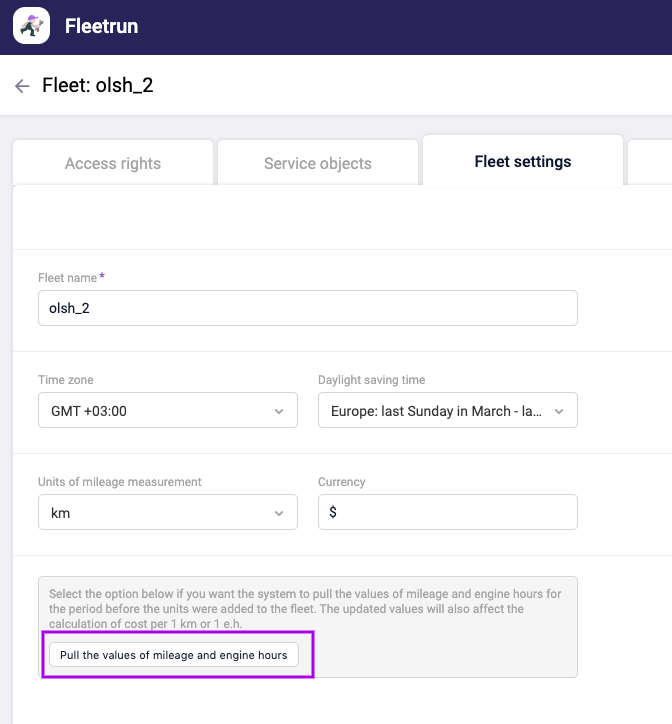Click the Fleetrun app title text
The width and height of the screenshot is (672, 724).
click(101, 27)
